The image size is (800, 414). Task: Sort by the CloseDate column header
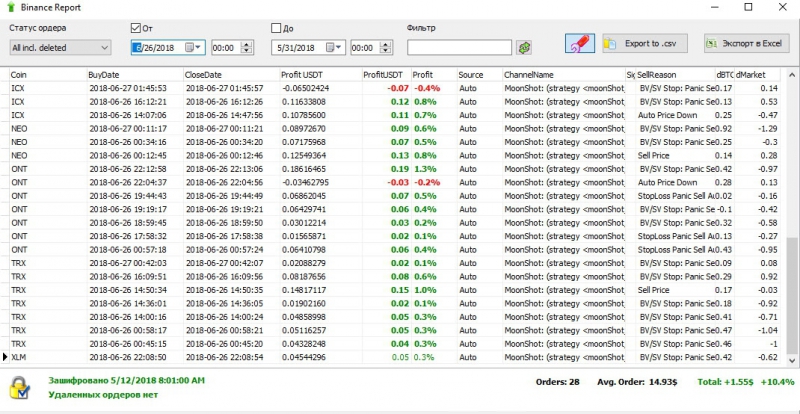232,75
